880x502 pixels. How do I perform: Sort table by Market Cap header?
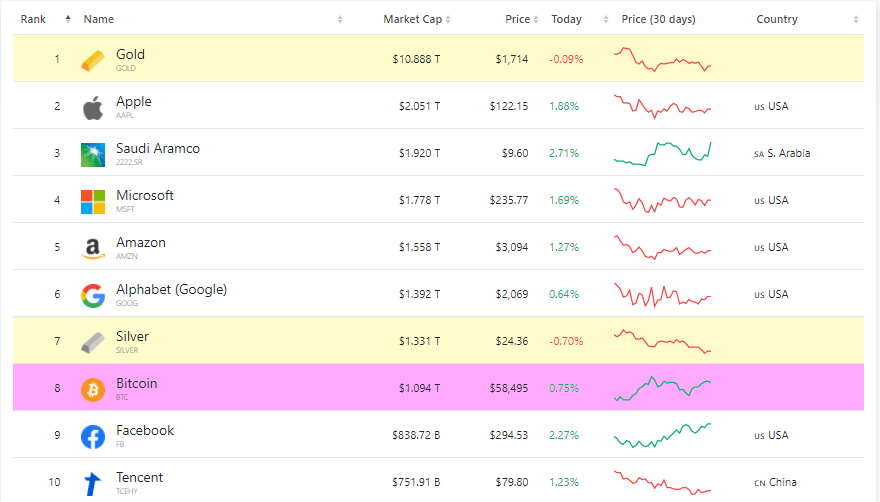pos(414,19)
